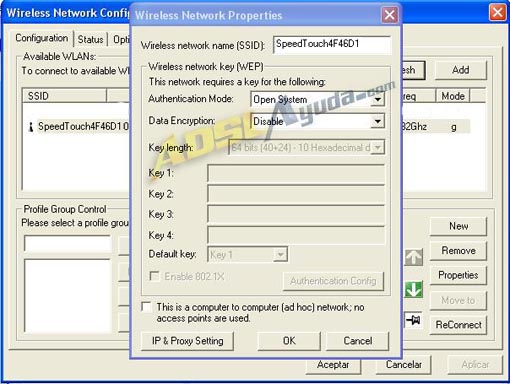Screen dimensions: 510x384
Task: Close the Wireless Network Properties dialog
Action: [x=389, y=15]
